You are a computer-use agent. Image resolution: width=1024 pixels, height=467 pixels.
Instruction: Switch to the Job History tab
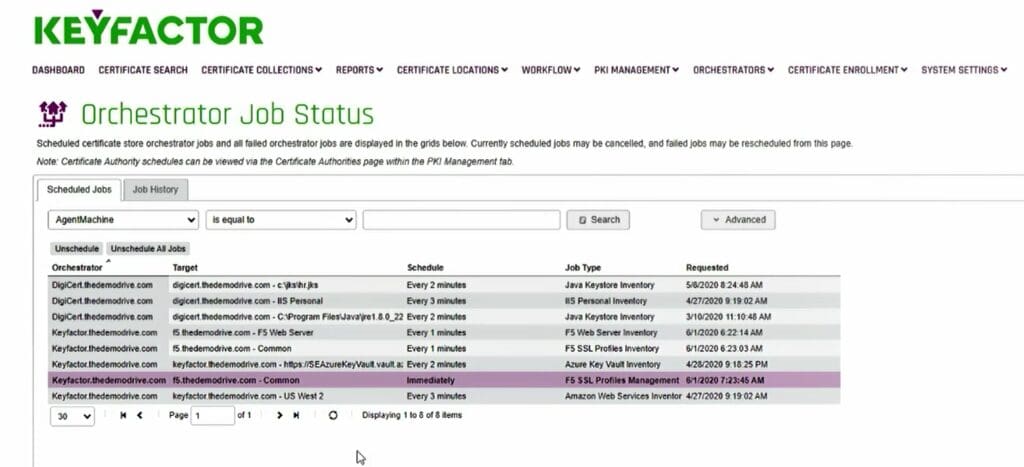[x=155, y=189]
